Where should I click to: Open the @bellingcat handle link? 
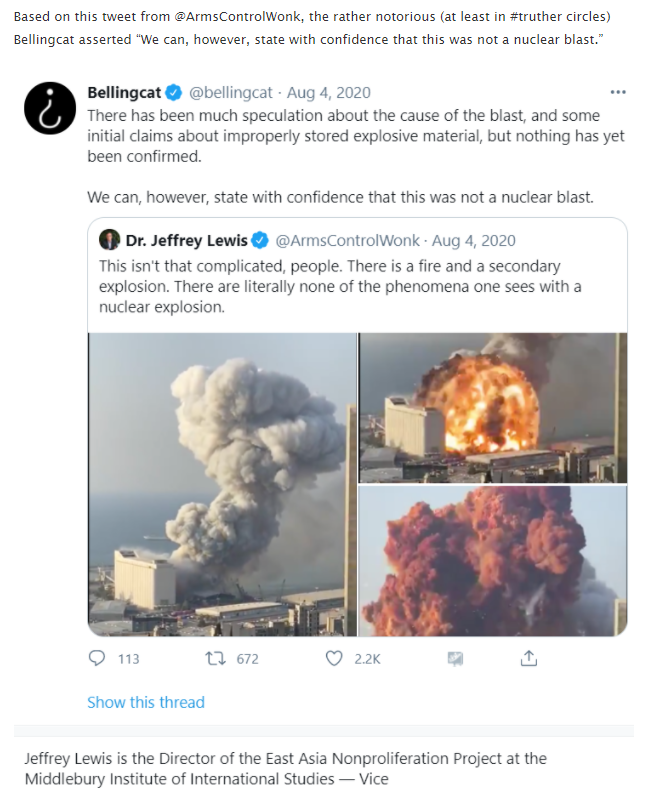point(231,92)
